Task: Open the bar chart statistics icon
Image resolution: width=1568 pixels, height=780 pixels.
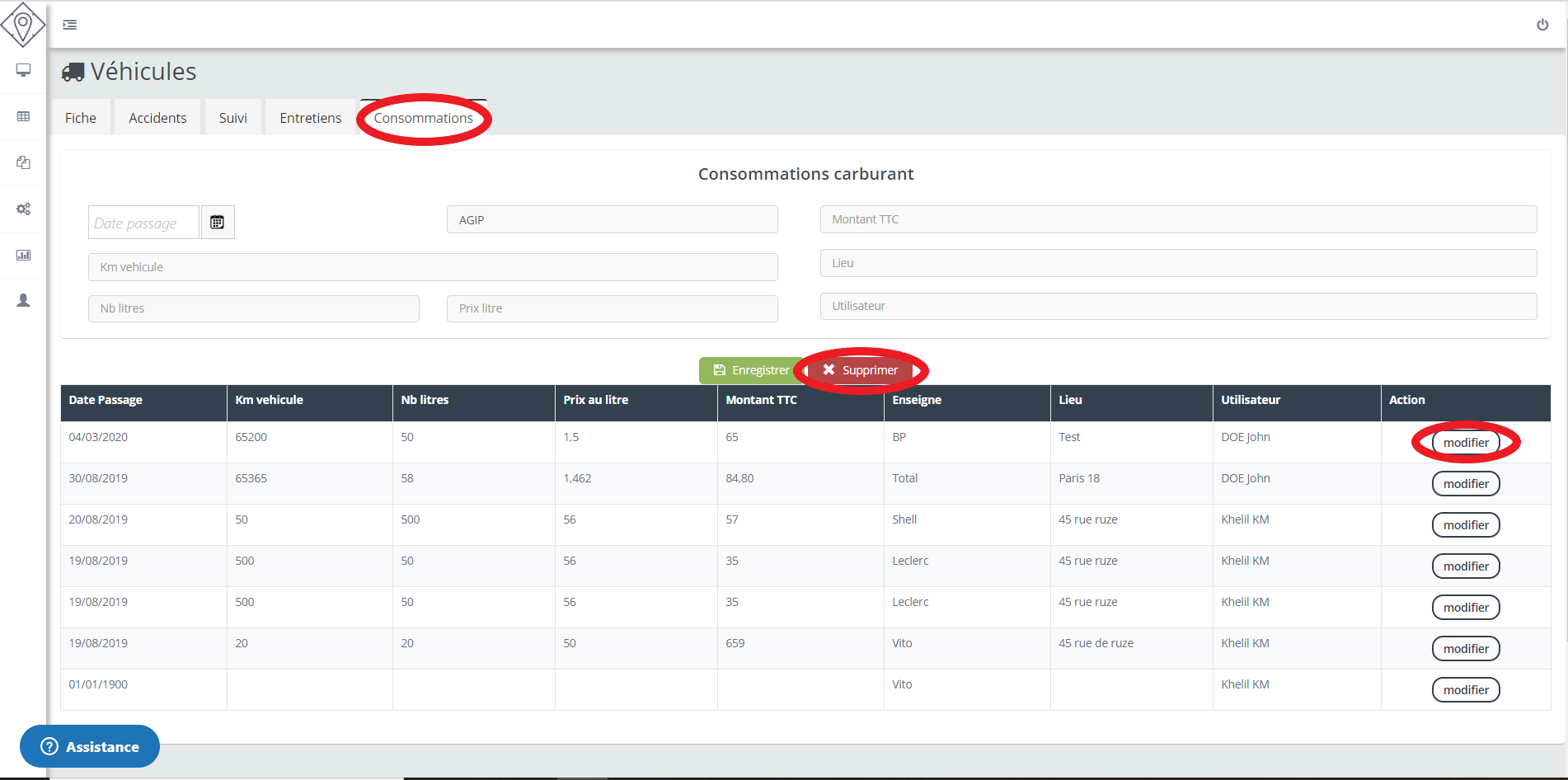Action: click(x=23, y=255)
